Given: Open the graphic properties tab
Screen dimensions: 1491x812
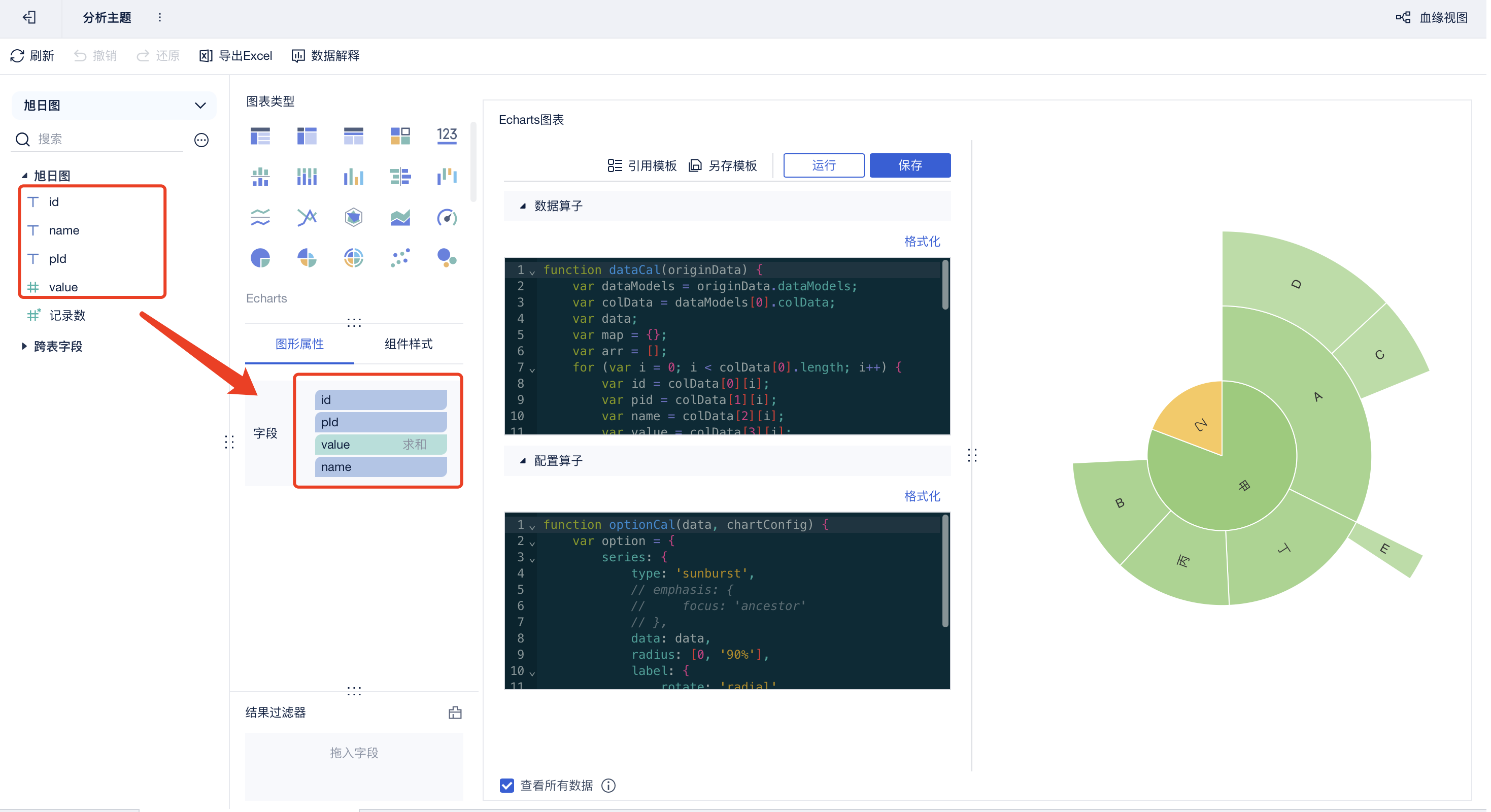Looking at the screenshot, I should click(299, 344).
